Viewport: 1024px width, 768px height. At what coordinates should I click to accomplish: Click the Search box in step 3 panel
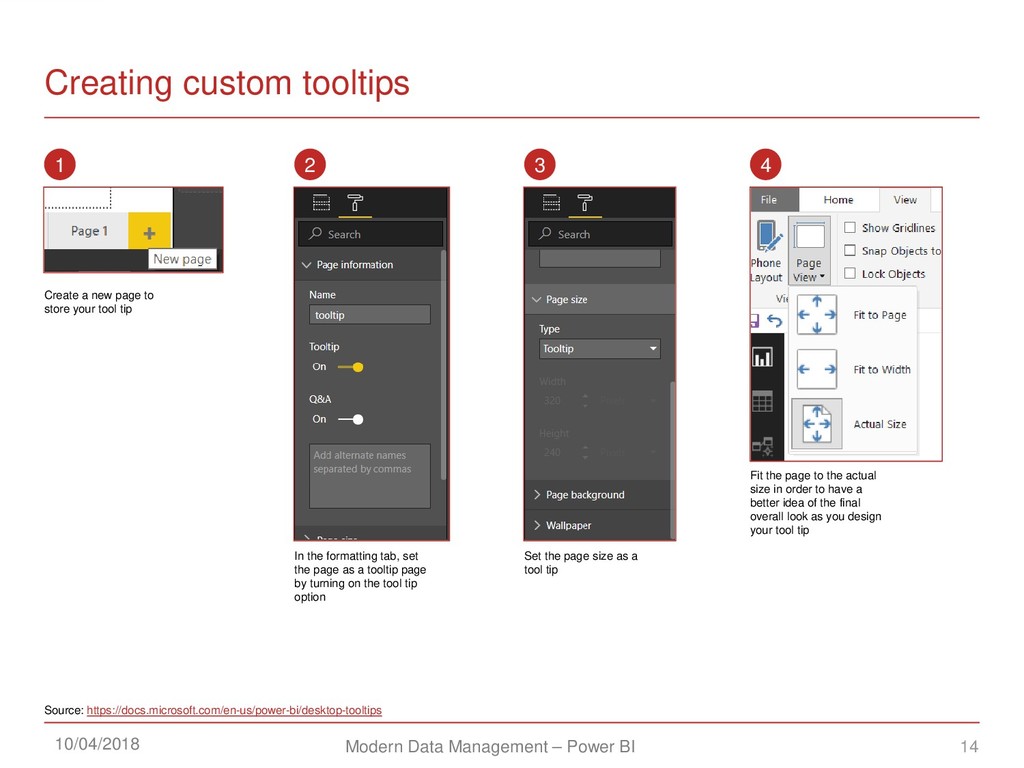600,234
